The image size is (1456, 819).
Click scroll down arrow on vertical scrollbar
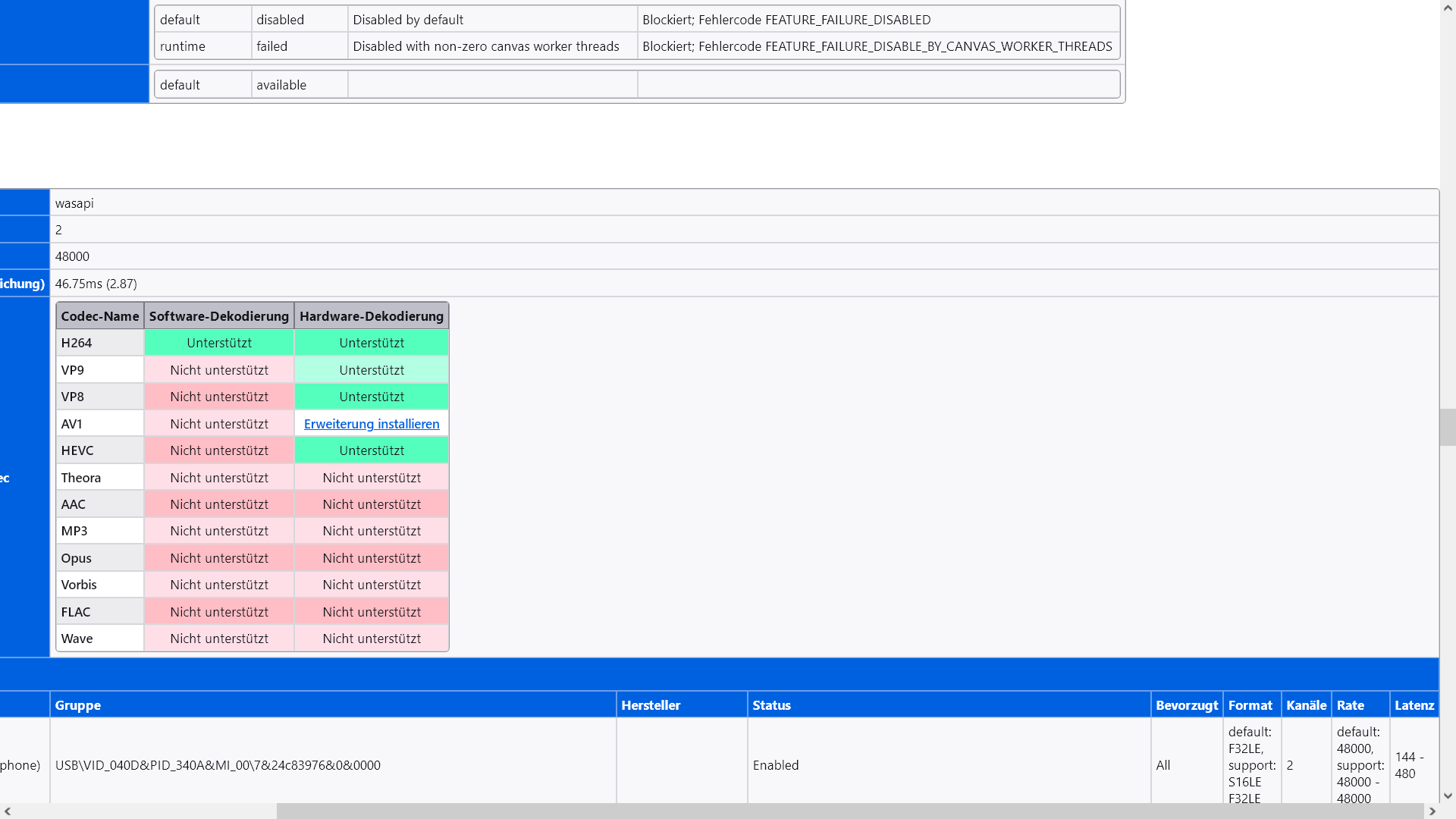(1448, 795)
